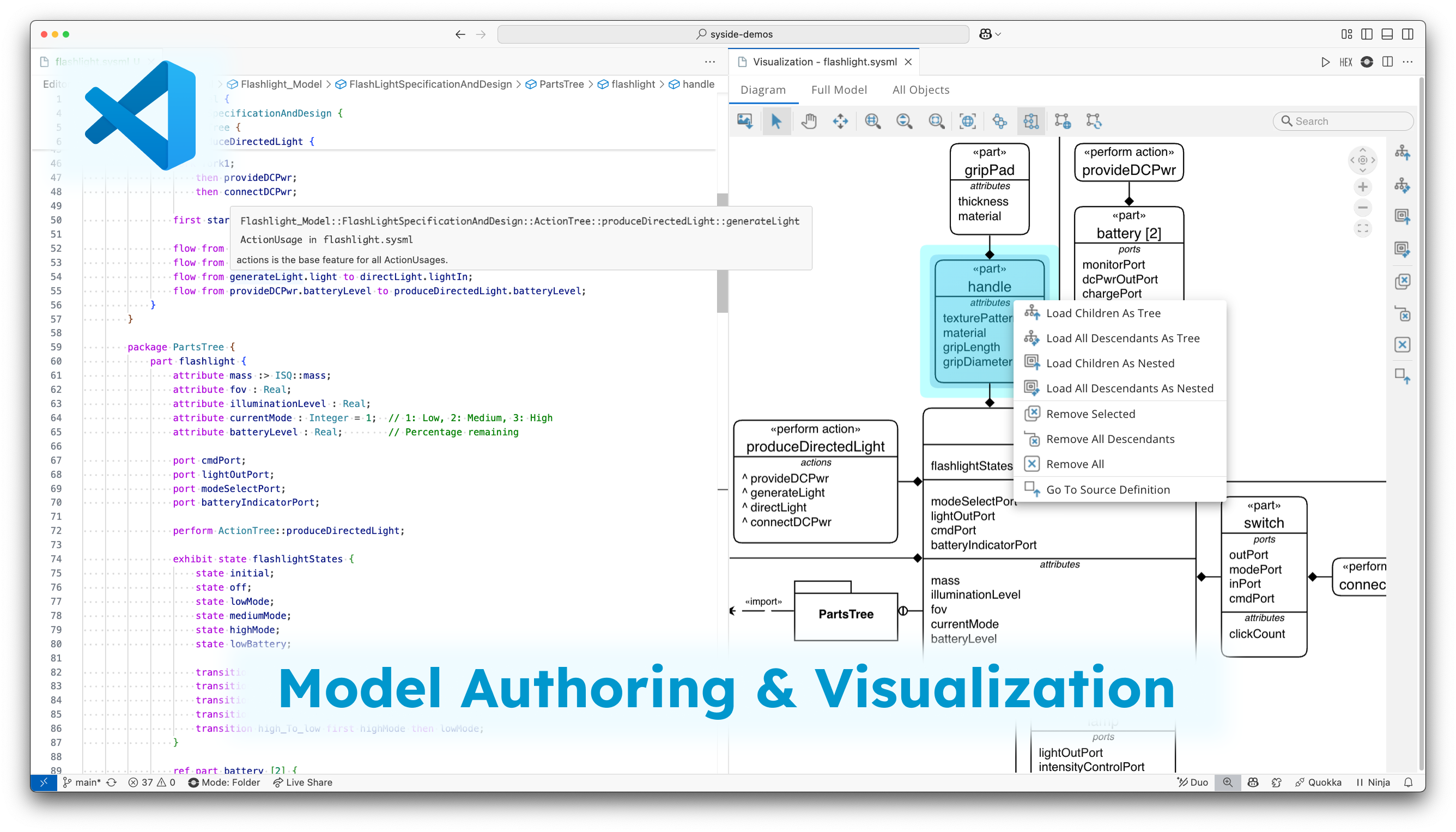Choose Load Children As Tree
This screenshot has width=1456, height=832.
click(1103, 313)
